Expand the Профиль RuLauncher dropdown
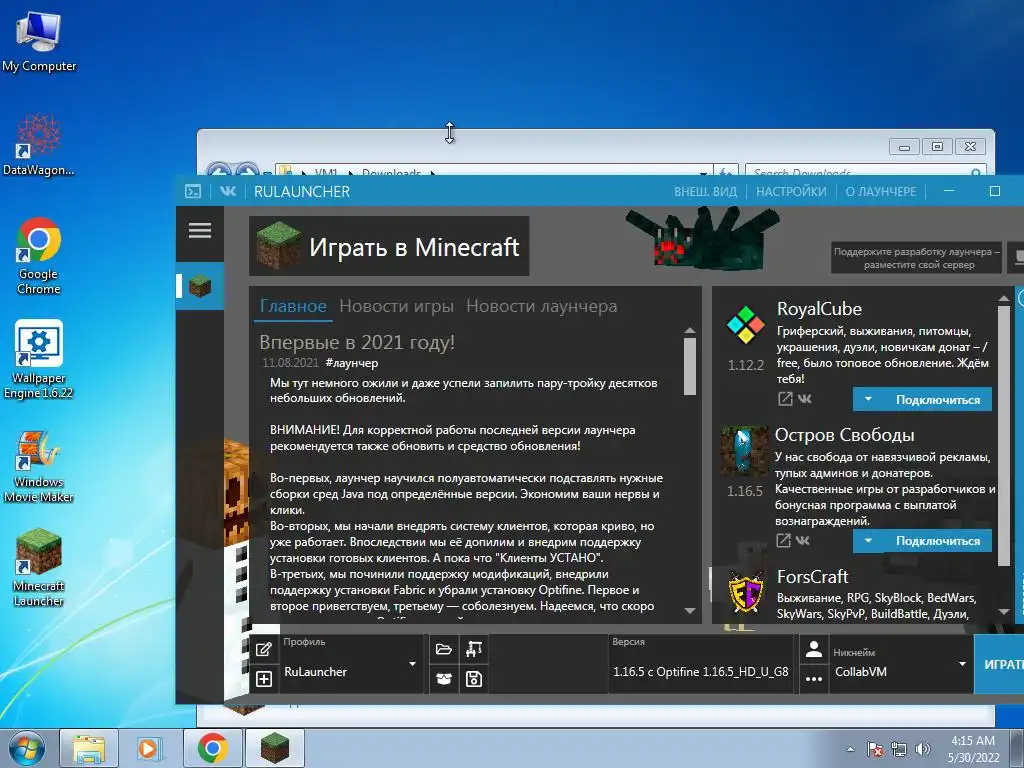The height and width of the screenshot is (768, 1024). [x=412, y=664]
